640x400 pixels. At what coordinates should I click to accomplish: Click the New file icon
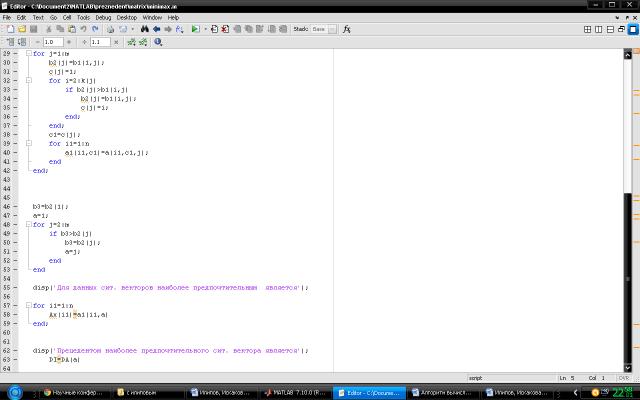pos(9,30)
